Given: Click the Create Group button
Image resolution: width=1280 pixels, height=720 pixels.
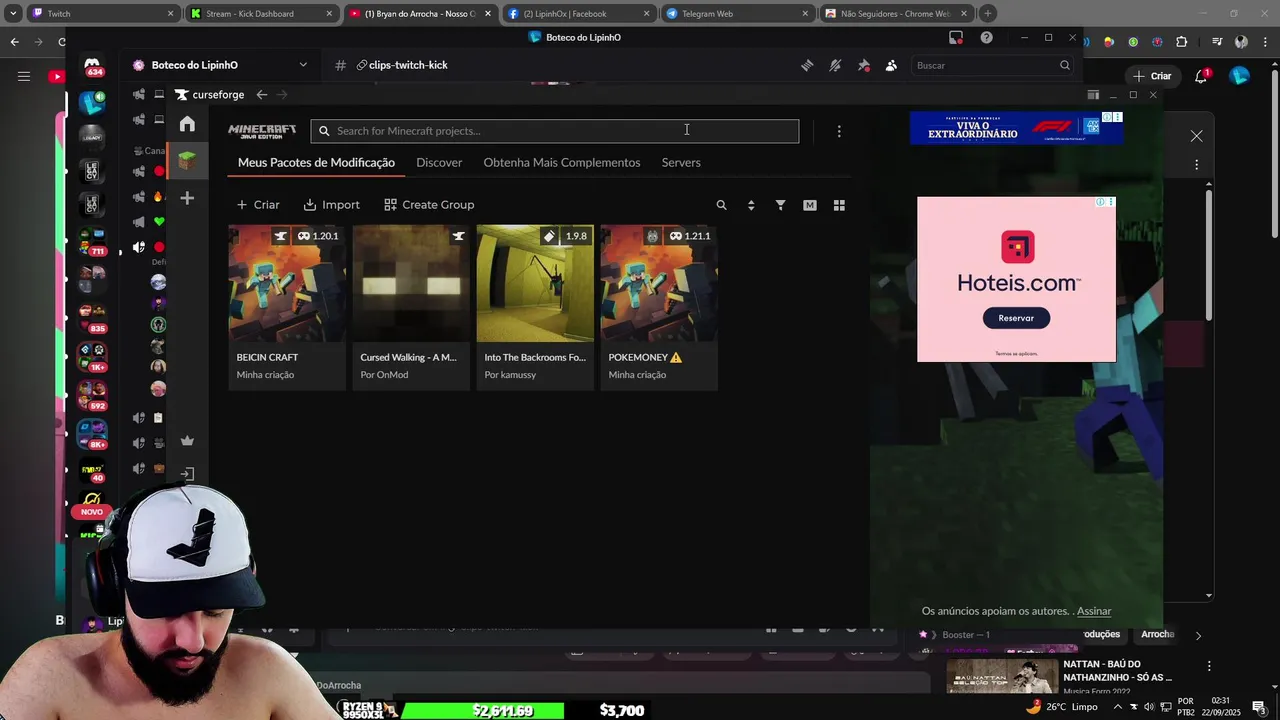Looking at the screenshot, I should (429, 205).
